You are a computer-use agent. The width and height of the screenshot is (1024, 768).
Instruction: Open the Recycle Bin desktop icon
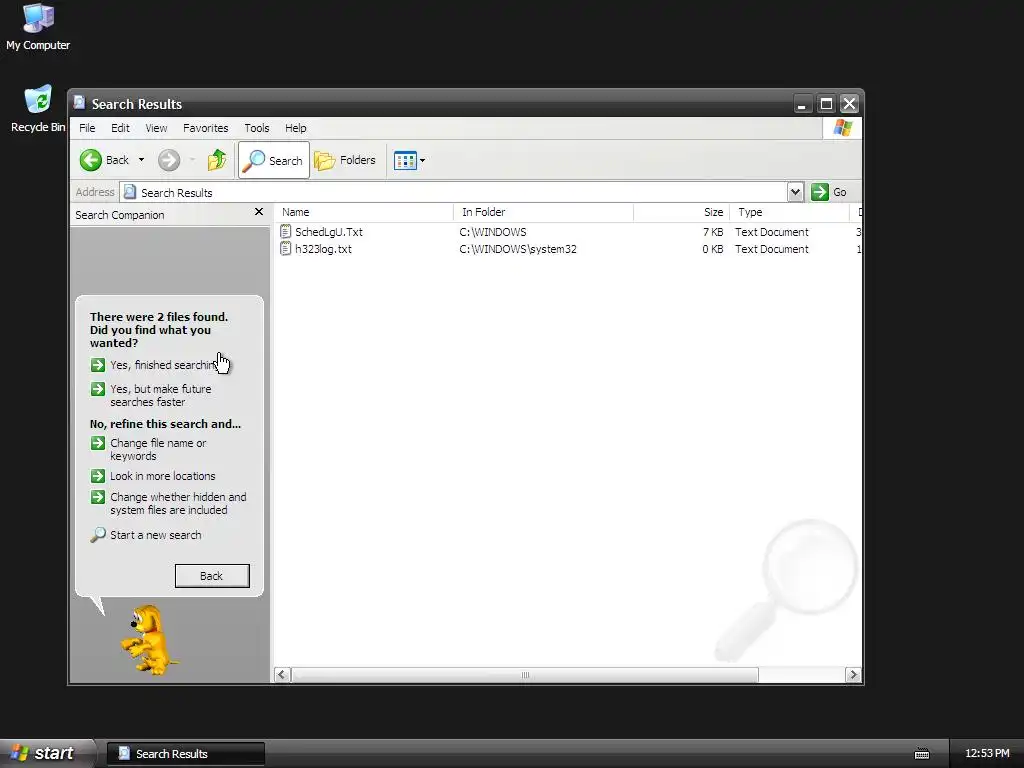point(38,109)
